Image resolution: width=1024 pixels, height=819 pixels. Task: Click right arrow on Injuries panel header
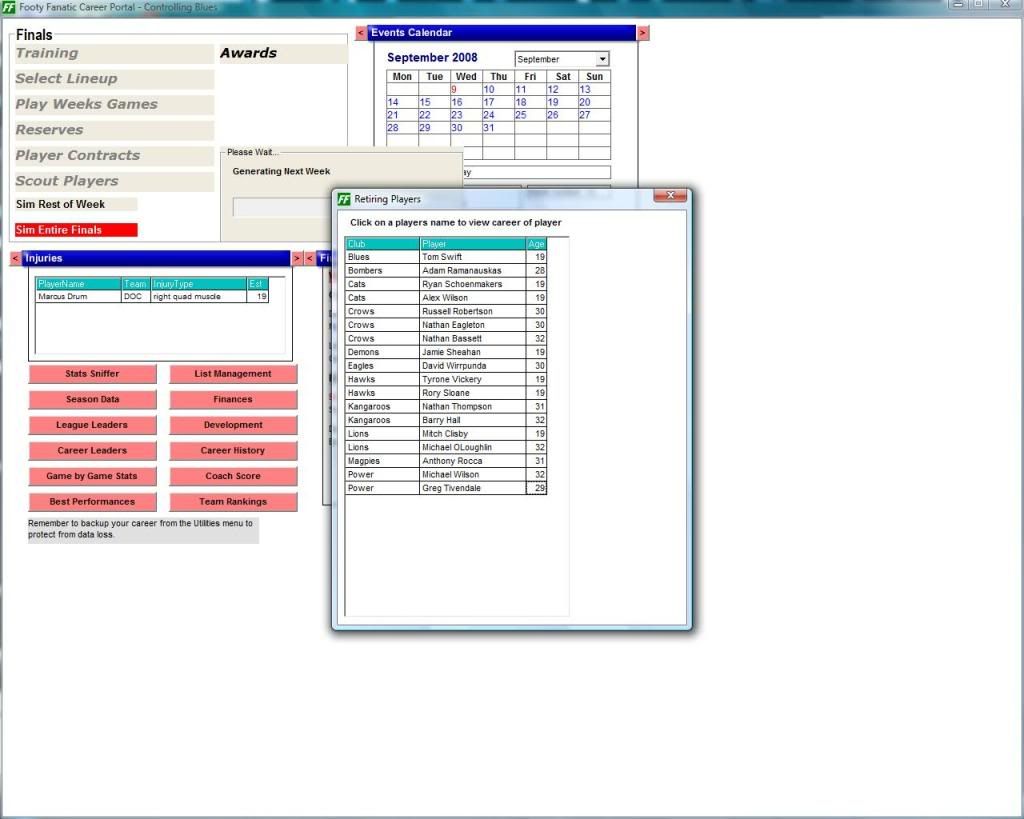coord(296,258)
